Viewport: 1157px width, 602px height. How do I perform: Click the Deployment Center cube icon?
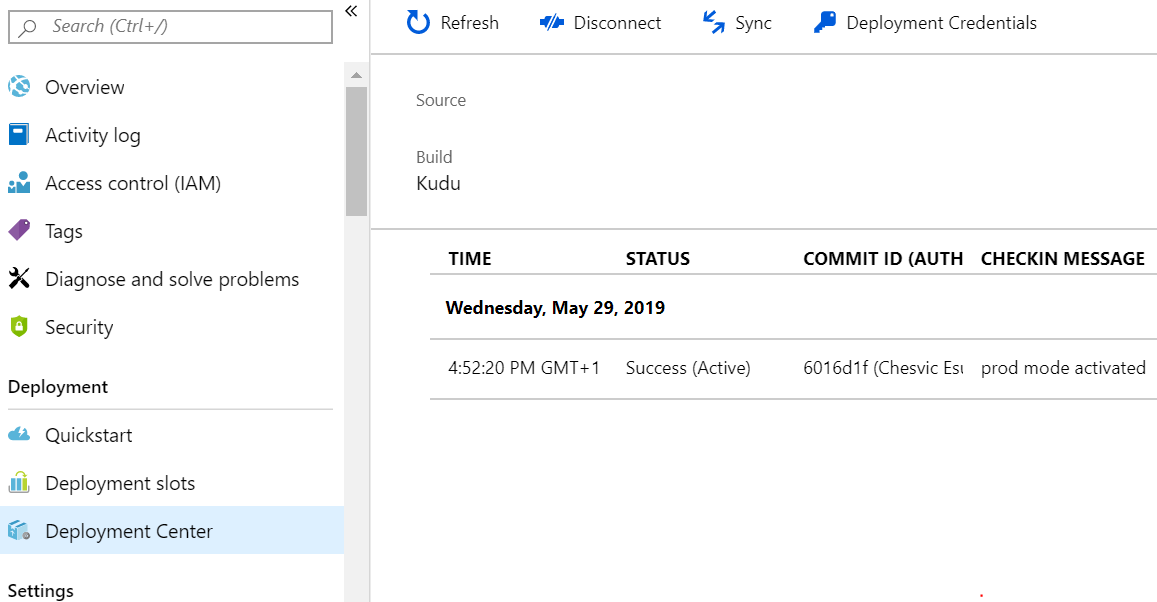click(19, 530)
